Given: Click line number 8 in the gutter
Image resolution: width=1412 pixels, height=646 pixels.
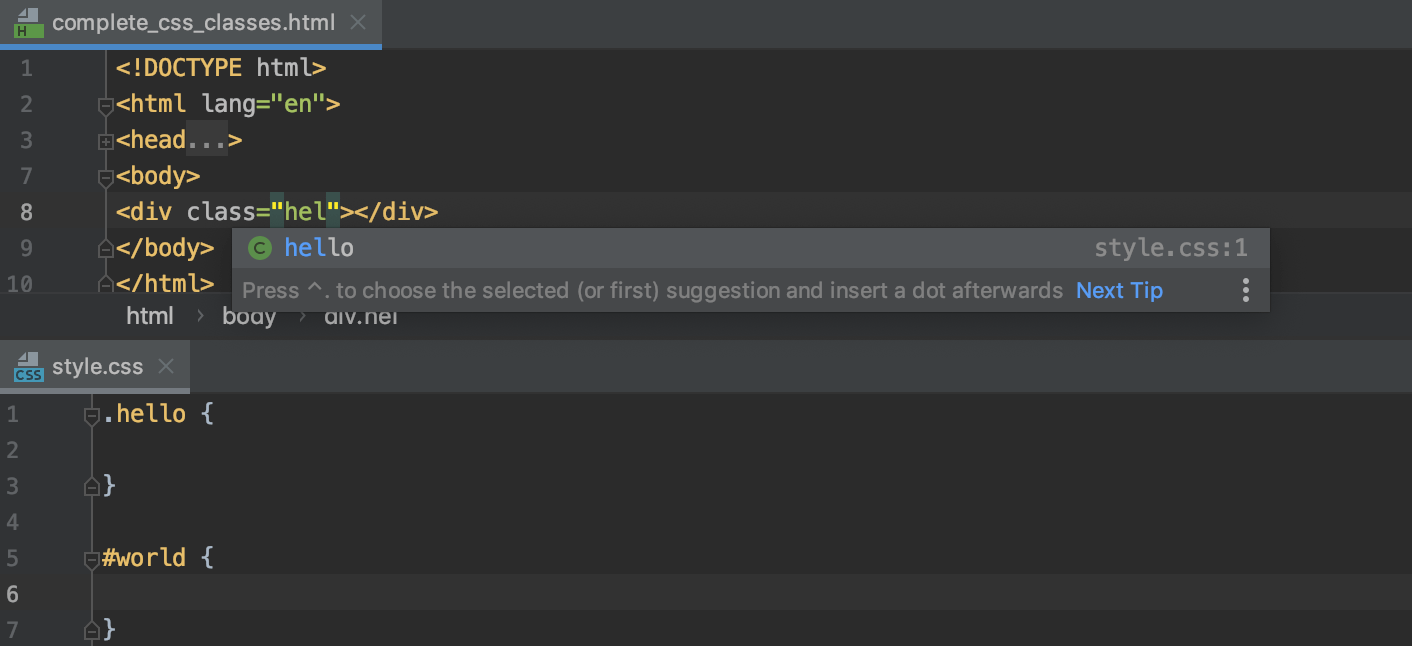Looking at the screenshot, I should tap(26, 212).
